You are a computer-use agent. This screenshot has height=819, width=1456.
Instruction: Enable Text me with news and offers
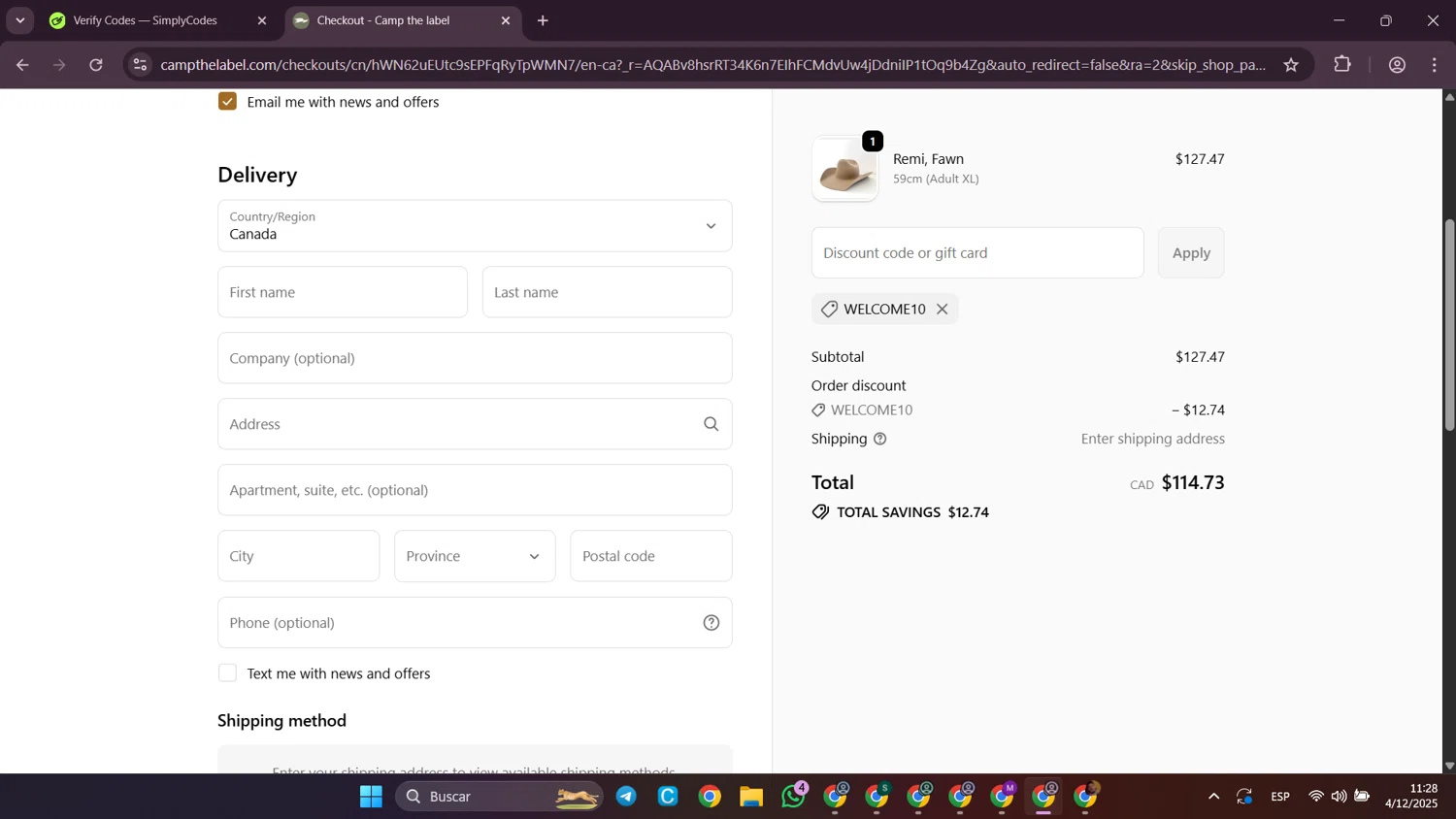[x=228, y=673]
